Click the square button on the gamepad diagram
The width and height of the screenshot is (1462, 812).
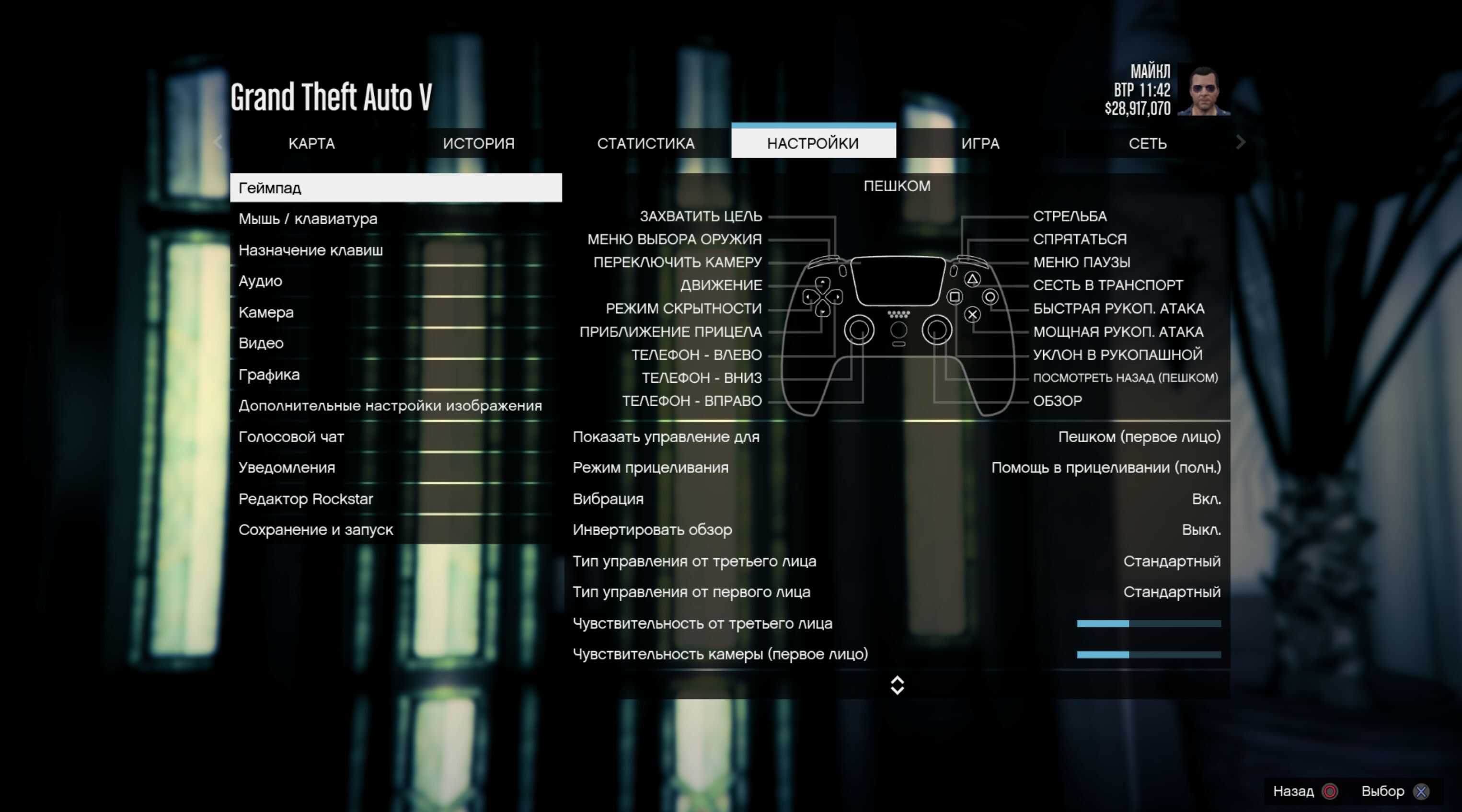click(955, 297)
